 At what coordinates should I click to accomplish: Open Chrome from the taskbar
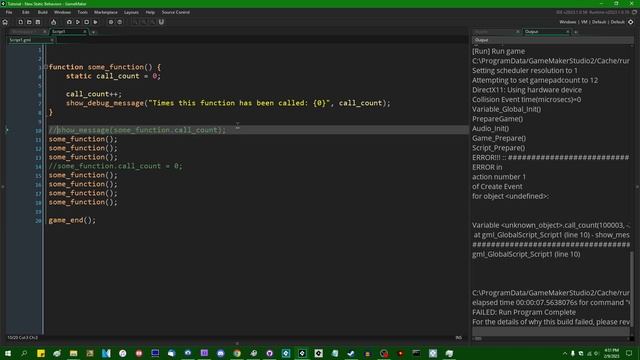(x=237, y=353)
